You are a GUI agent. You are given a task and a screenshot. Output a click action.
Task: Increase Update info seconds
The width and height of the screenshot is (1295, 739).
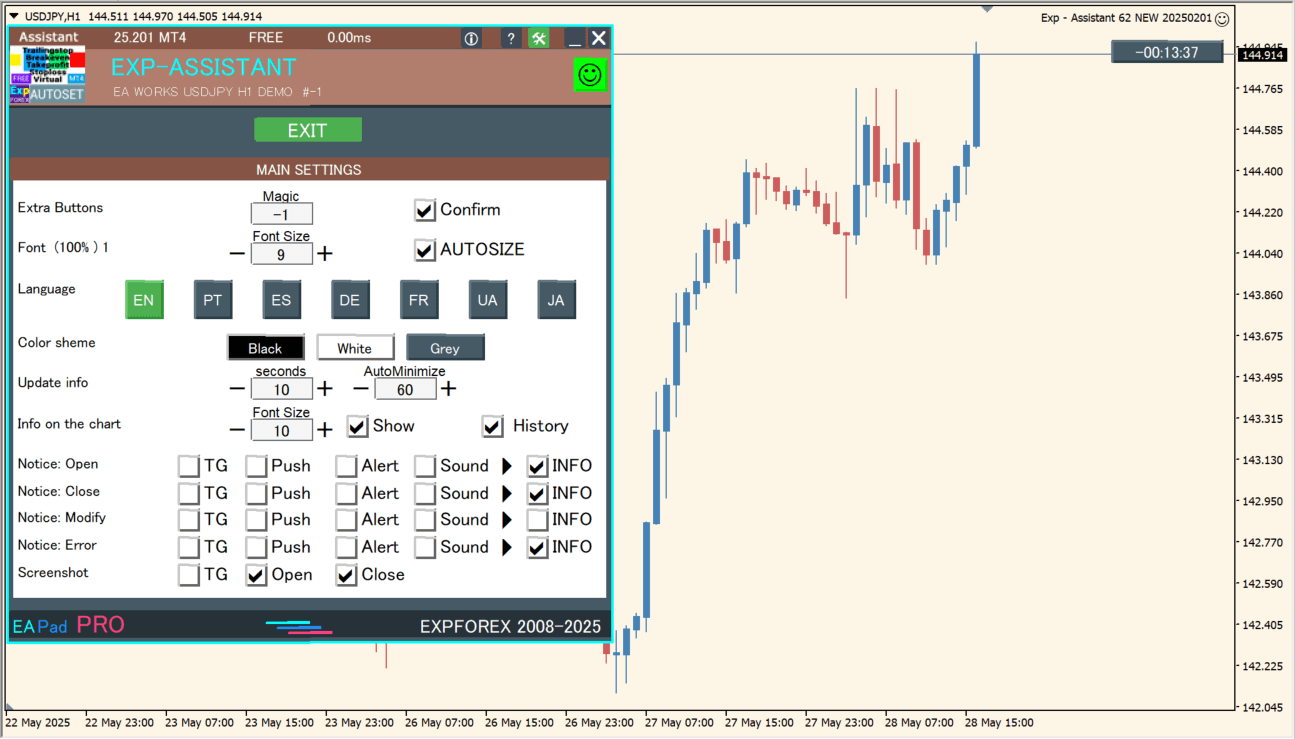pos(325,389)
